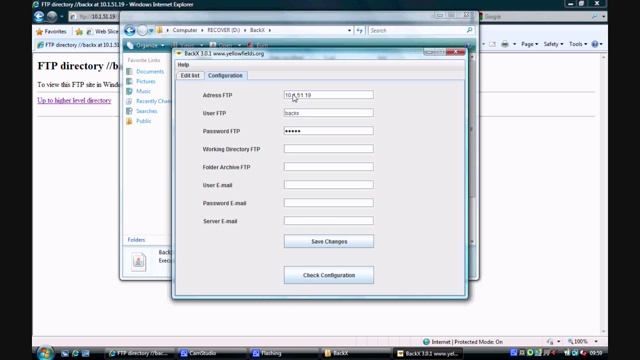Focus the Folder Archive FTP field

pos(329,167)
